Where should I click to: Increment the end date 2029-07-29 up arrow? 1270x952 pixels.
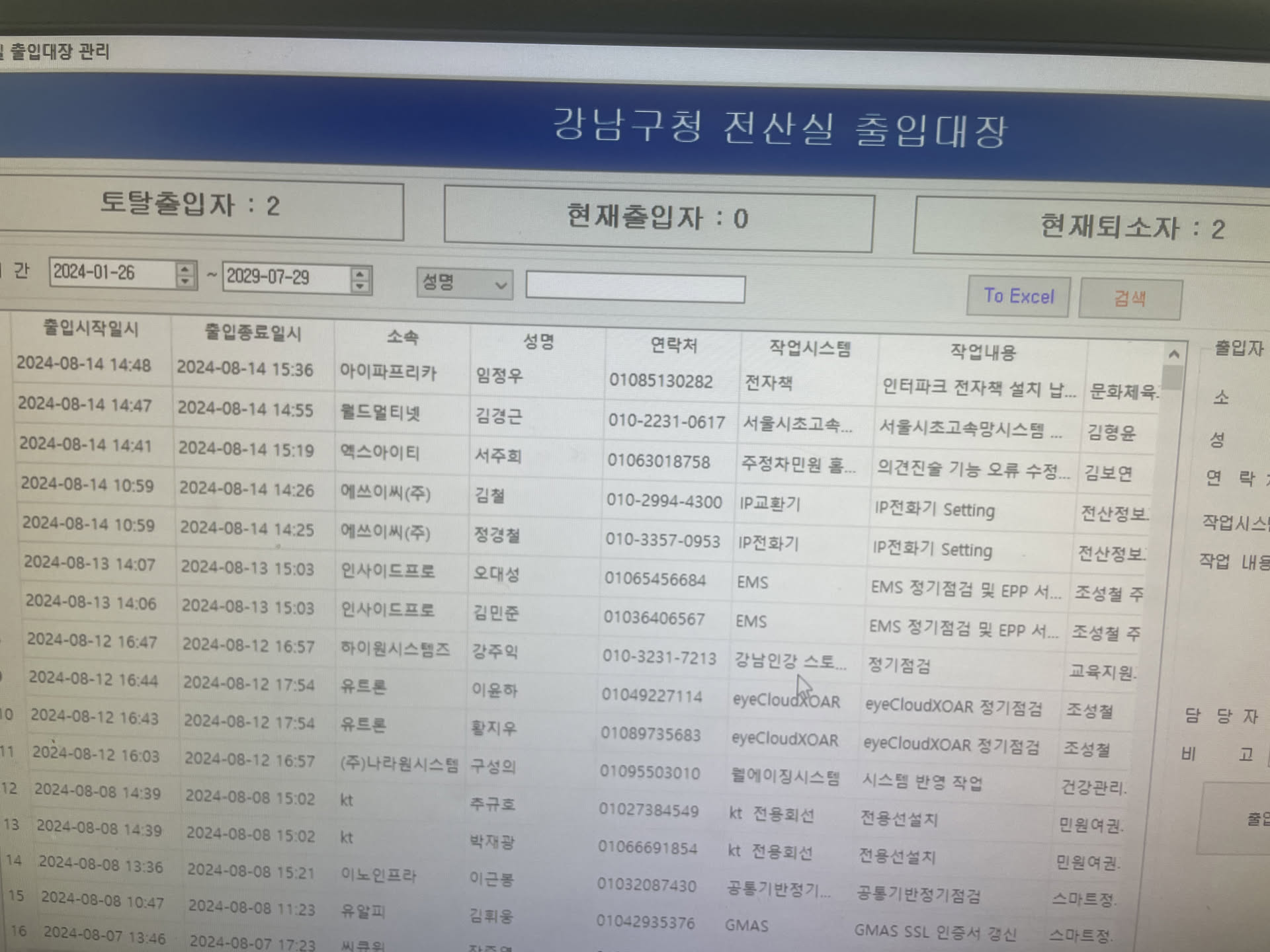pos(360,274)
